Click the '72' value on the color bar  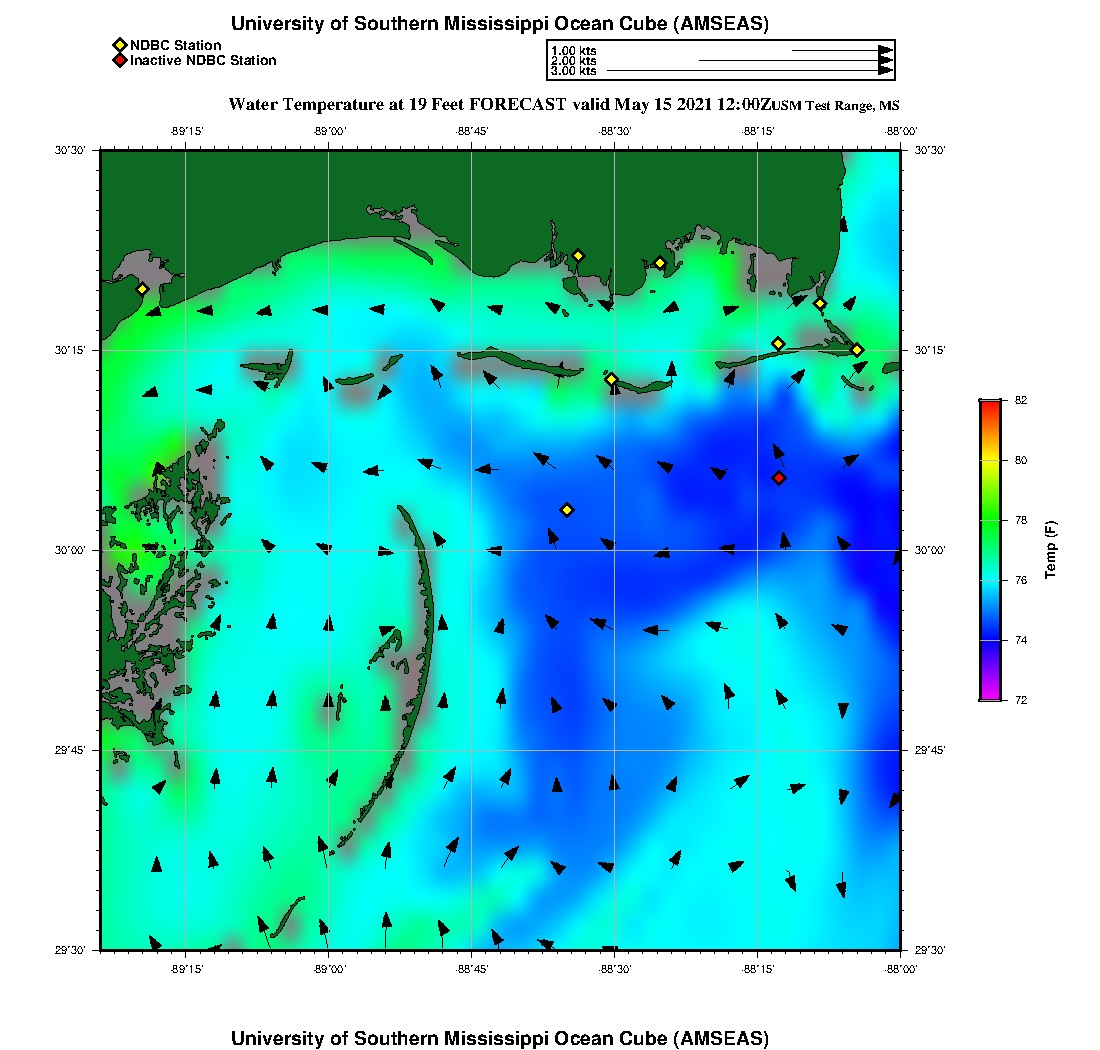pyautogui.click(x=1021, y=700)
